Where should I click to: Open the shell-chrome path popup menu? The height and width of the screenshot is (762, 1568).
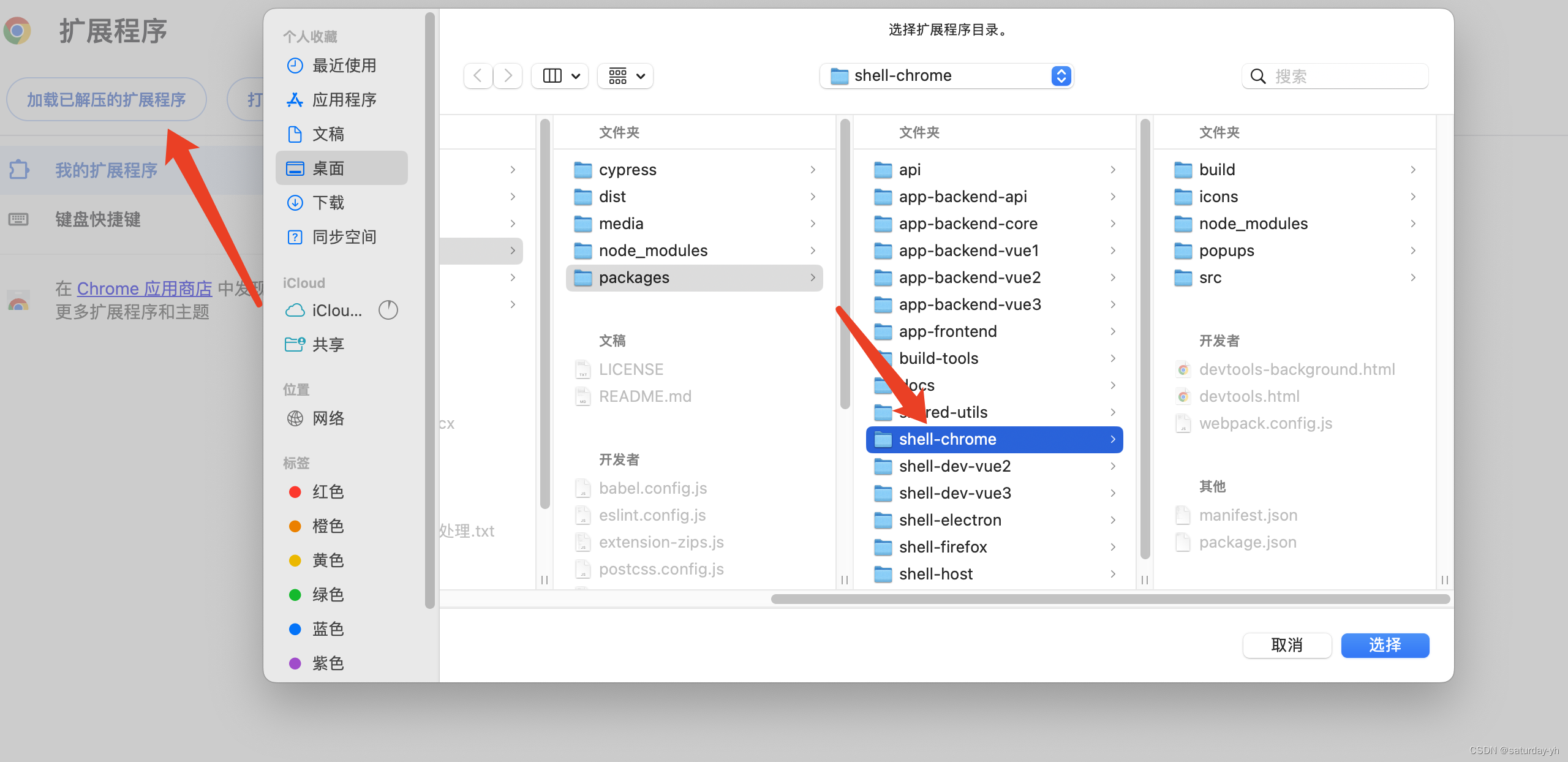pos(946,76)
